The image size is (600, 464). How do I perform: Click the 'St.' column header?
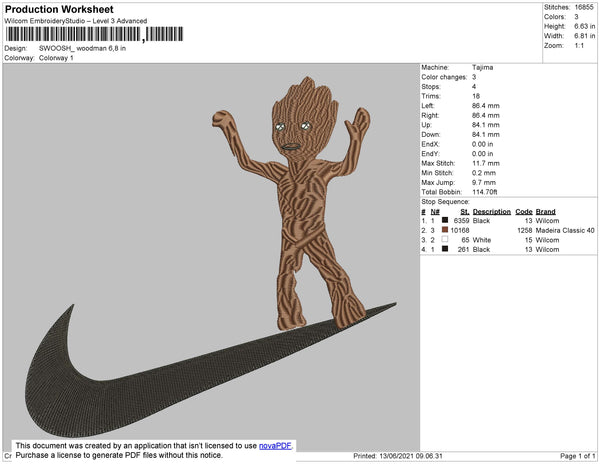[465, 212]
